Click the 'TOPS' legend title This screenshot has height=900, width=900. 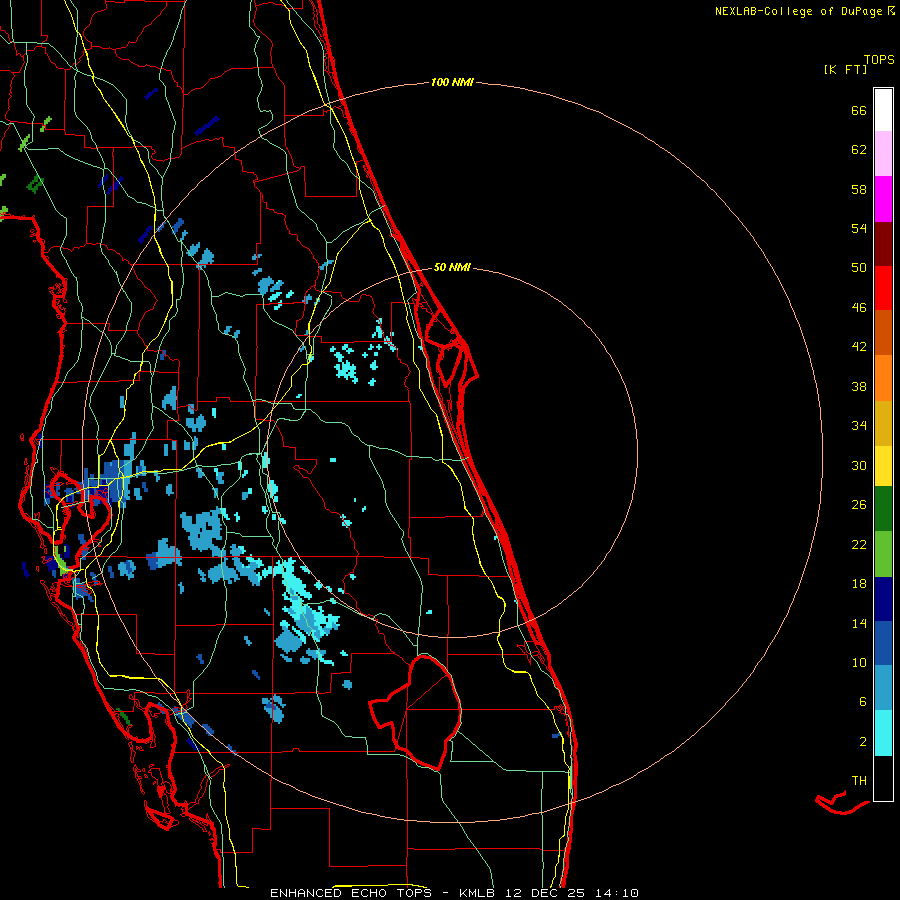[x=879, y=60]
